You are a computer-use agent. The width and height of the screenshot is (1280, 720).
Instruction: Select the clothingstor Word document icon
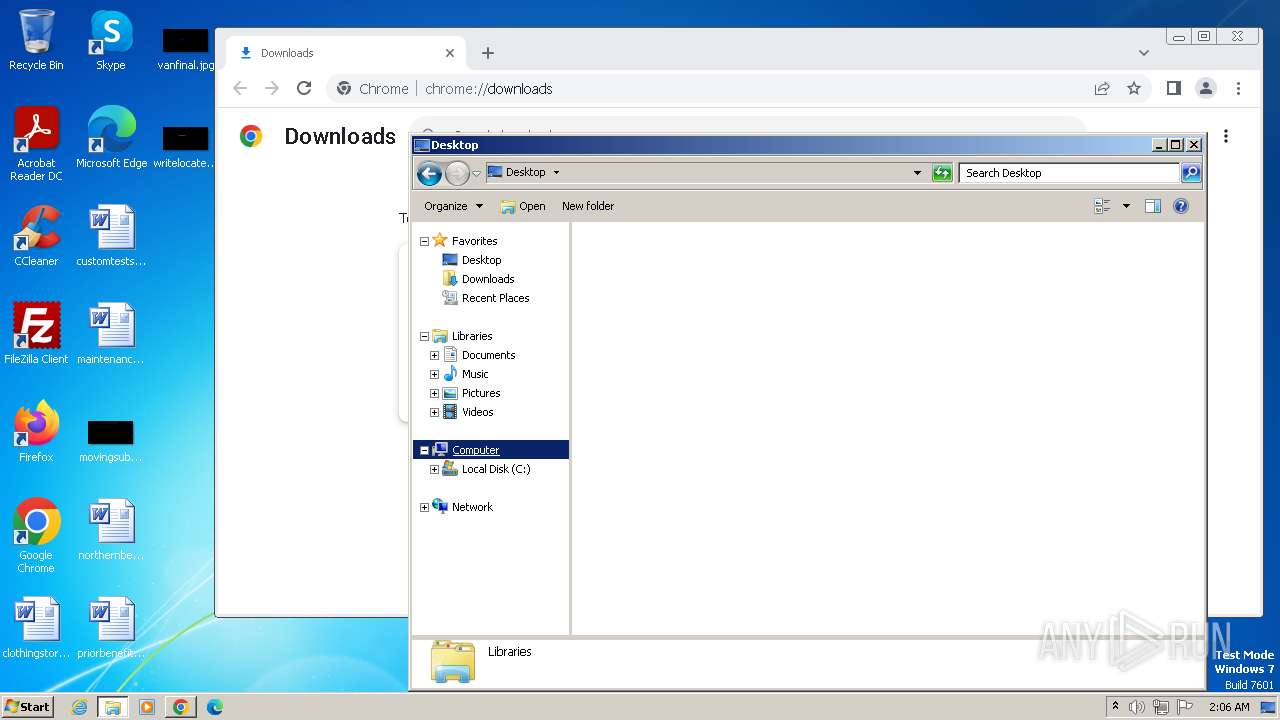pos(36,628)
